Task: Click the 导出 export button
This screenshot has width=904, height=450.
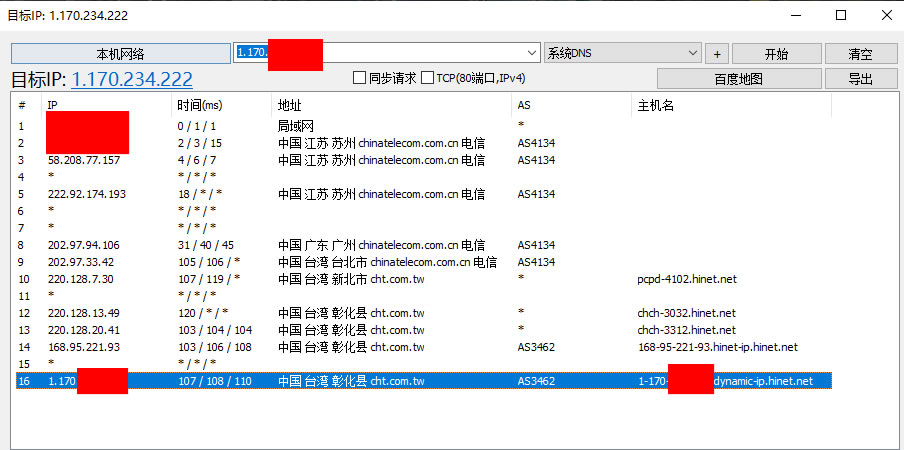Action: [x=860, y=79]
